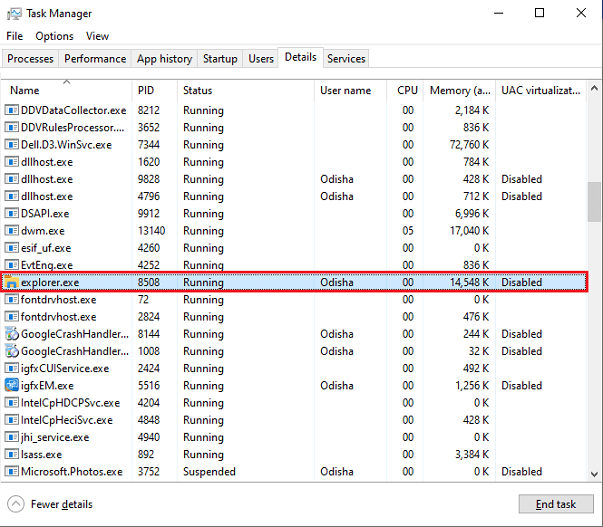Click PID value 13140
Screen dimensions: 603x527
(152, 231)
